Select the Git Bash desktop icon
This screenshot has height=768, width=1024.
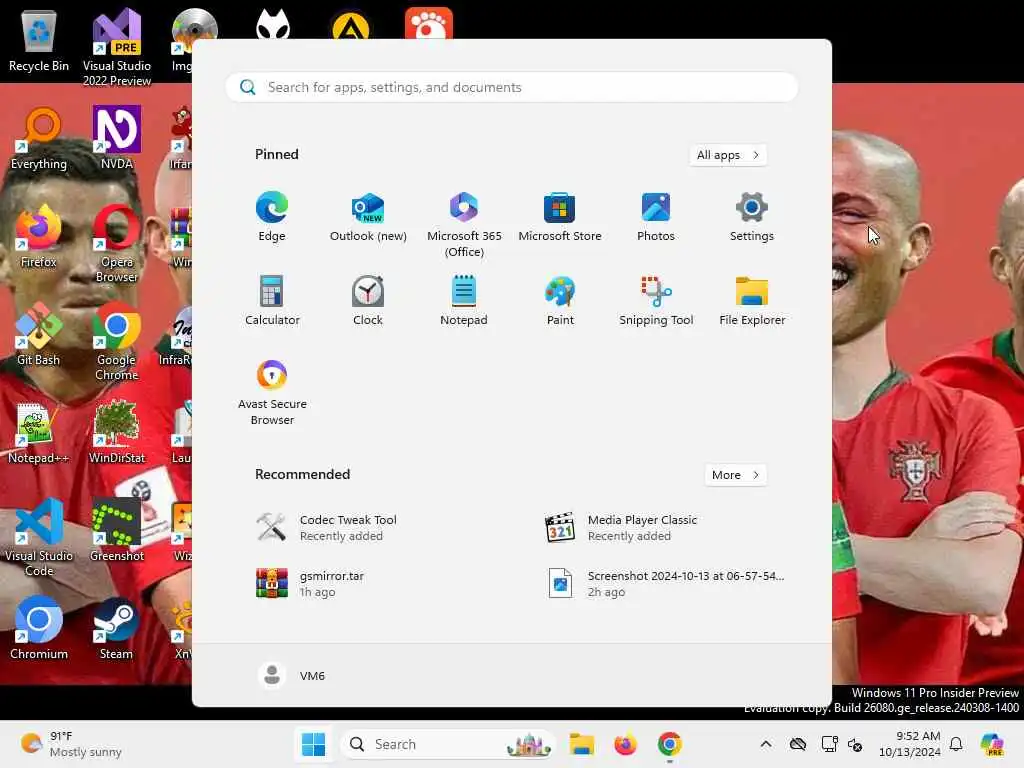tap(39, 334)
